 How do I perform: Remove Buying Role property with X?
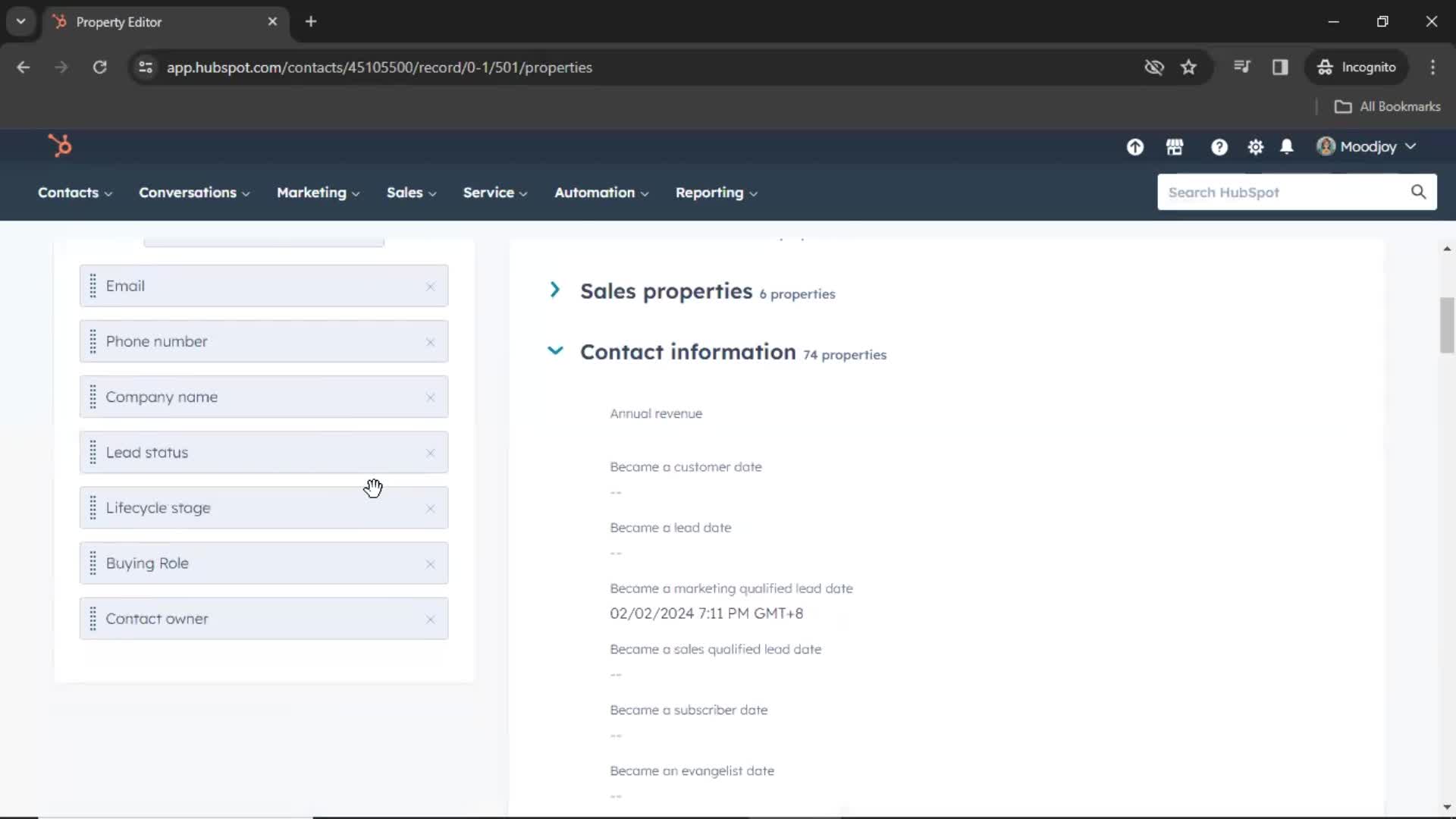(430, 564)
